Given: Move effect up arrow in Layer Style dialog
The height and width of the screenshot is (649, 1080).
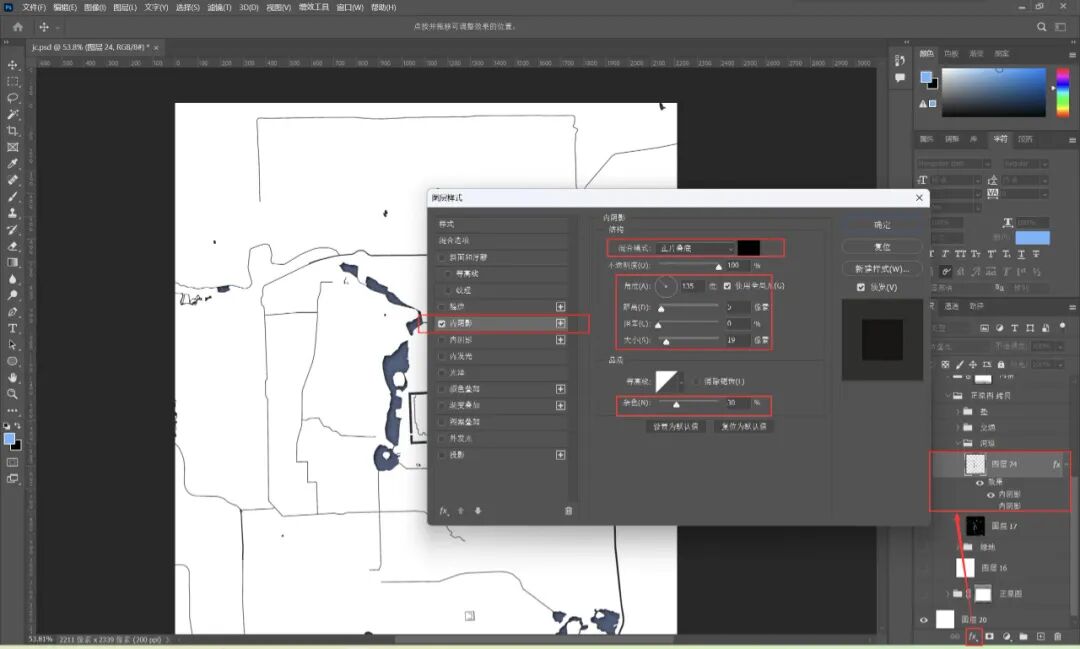Looking at the screenshot, I should (x=461, y=511).
